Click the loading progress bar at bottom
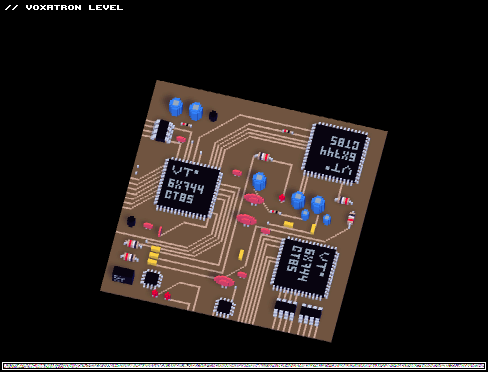 tap(244, 366)
